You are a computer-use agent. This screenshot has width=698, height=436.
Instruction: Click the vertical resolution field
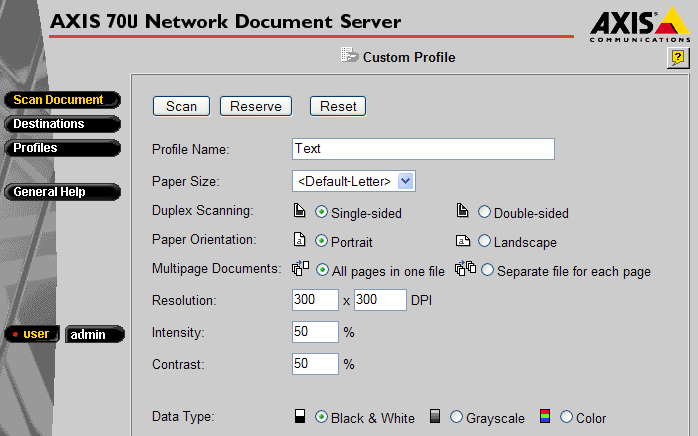click(380, 300)
